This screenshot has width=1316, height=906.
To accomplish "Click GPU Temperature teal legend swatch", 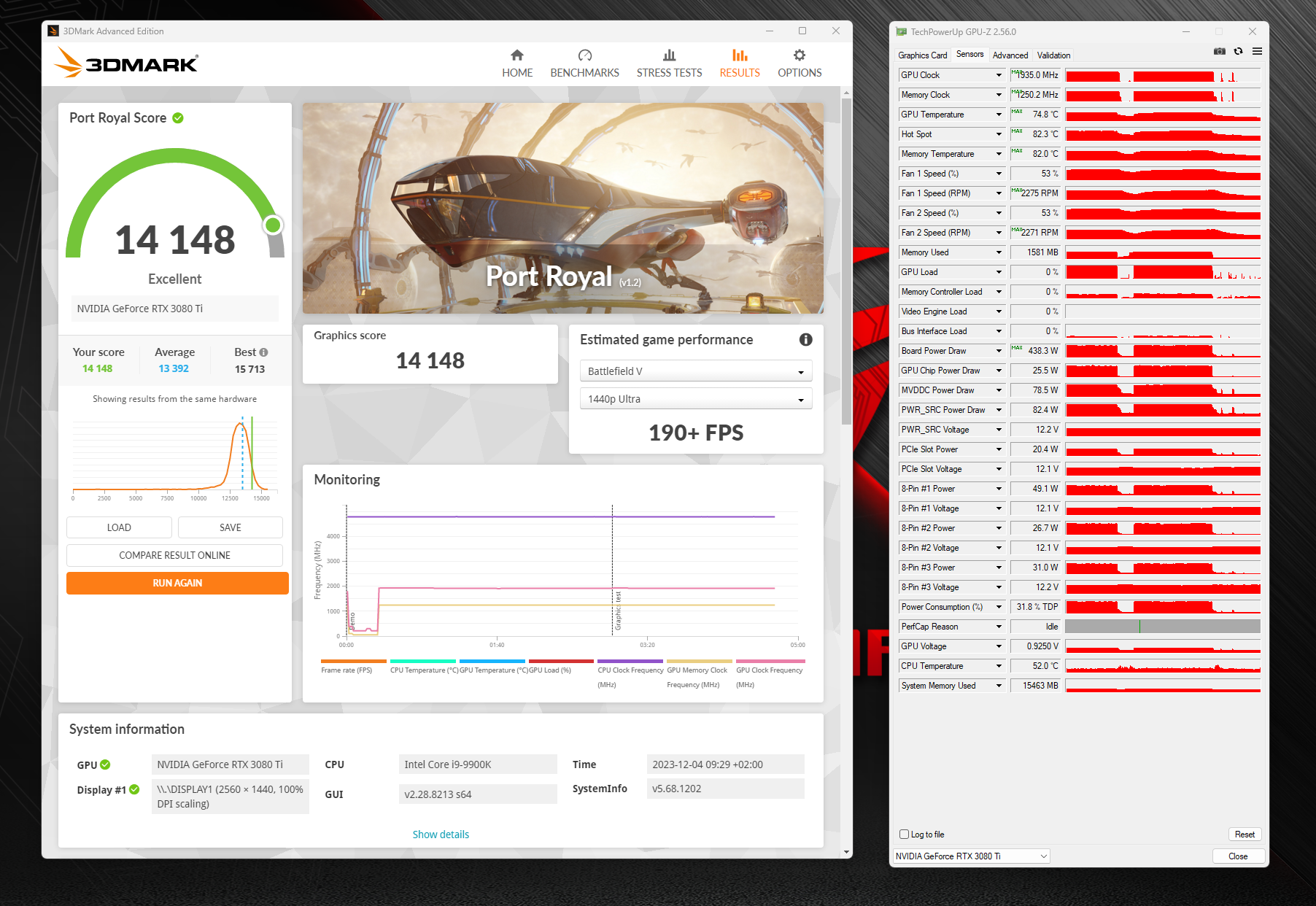I will click(492, 661).
